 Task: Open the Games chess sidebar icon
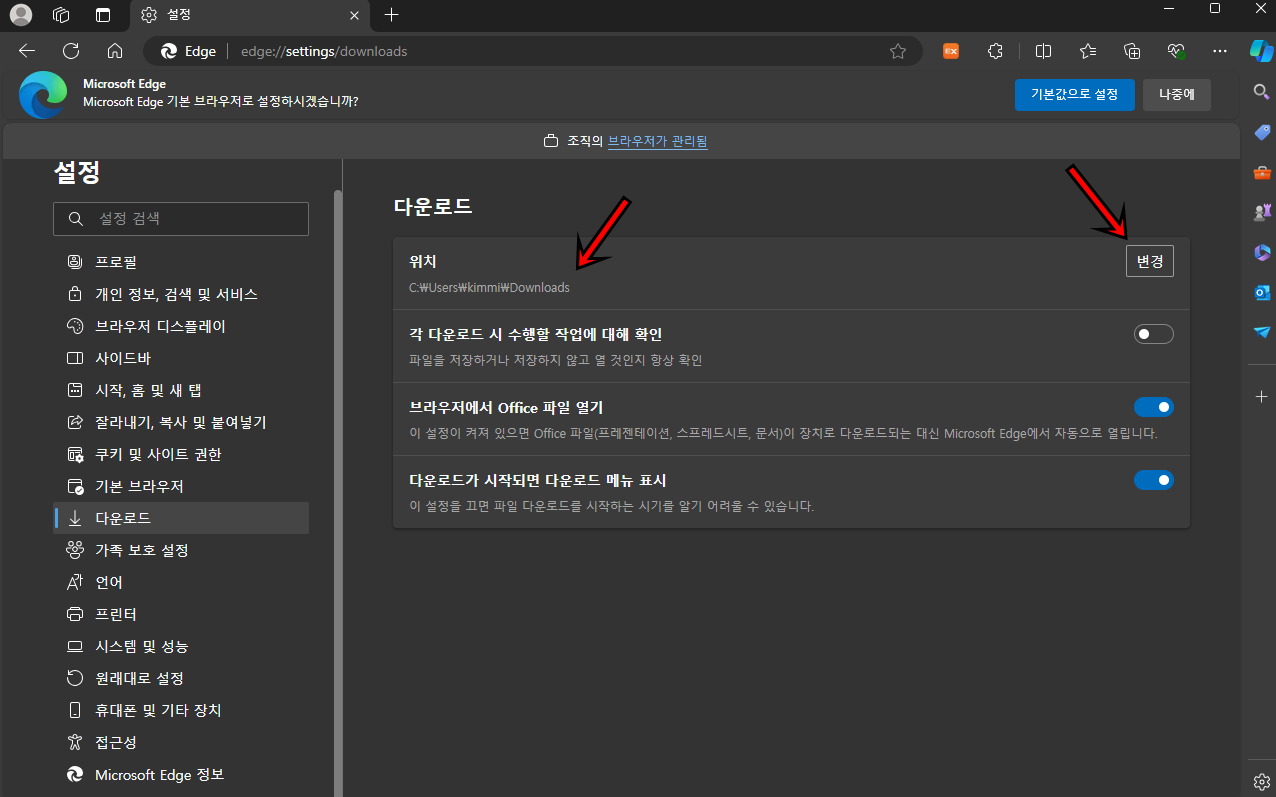(x=1261, y=213)
